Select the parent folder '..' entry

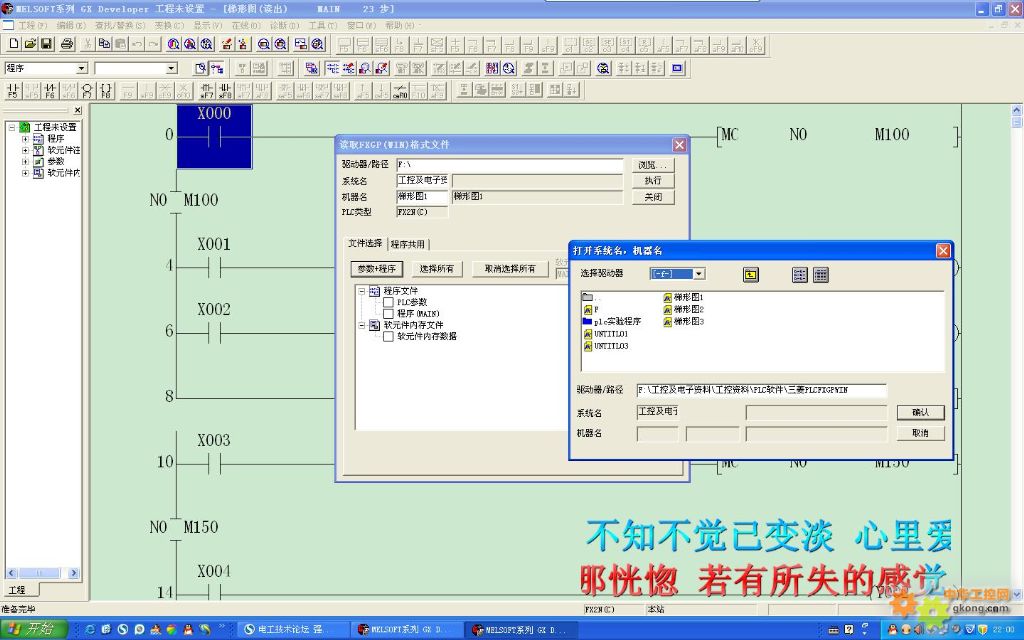click(591, 297)
